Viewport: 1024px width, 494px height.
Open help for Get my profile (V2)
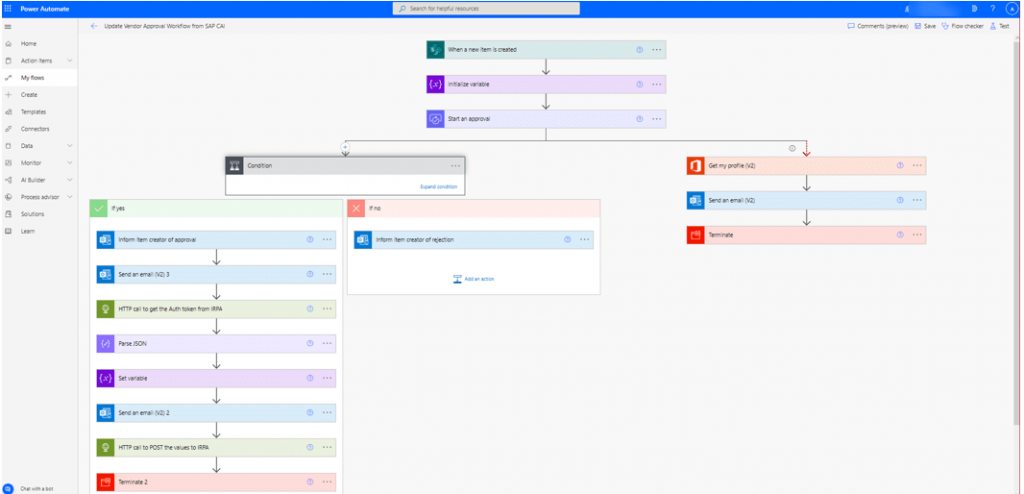[x=900, y=166]
